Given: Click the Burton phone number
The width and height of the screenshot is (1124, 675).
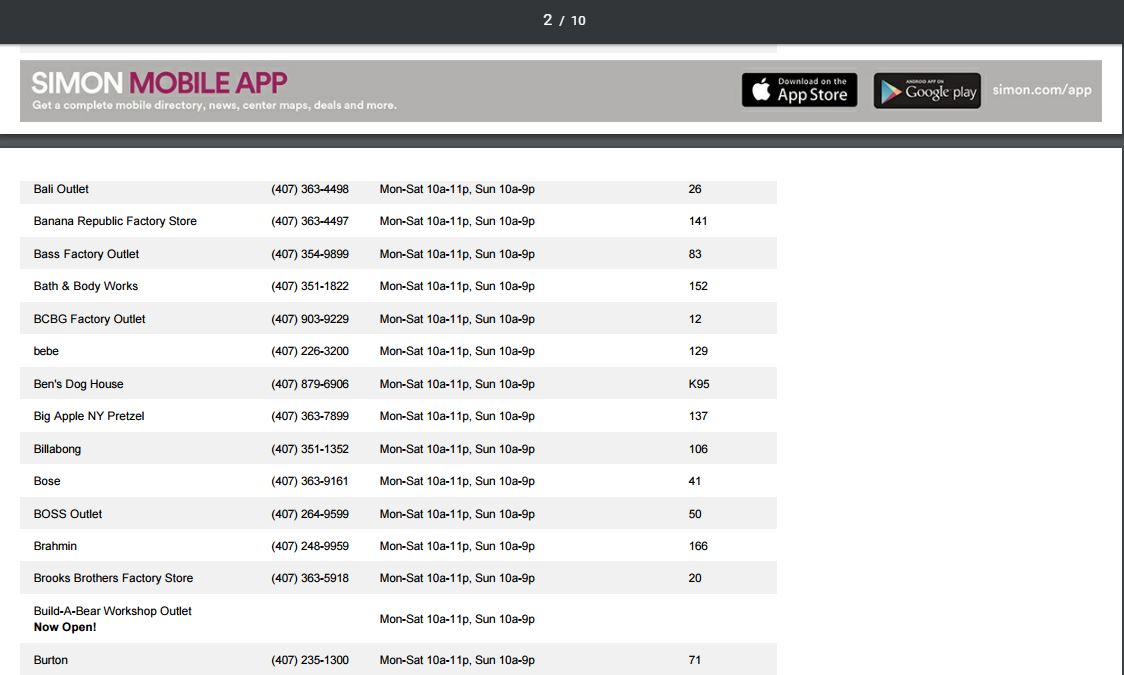Looking at the screenshot, I should click(x=310, y=660).
